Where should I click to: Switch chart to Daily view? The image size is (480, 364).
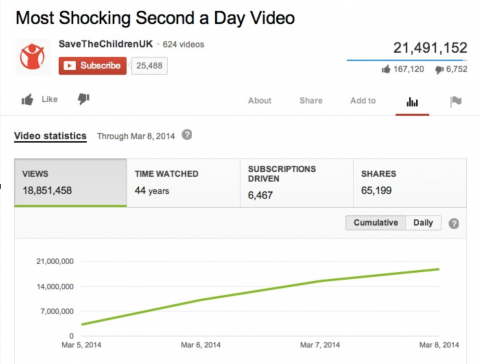coord(423,223)
